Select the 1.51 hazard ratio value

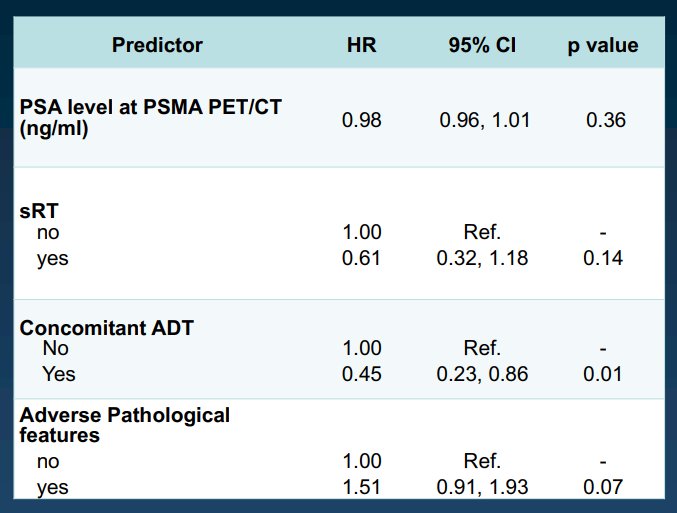click(361, 488)
